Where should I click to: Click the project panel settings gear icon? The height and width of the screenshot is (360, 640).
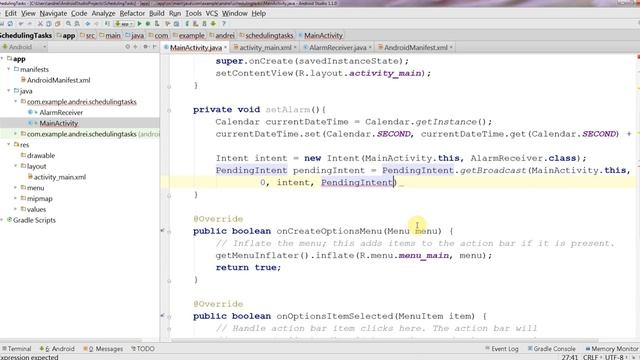pos(145,47)
